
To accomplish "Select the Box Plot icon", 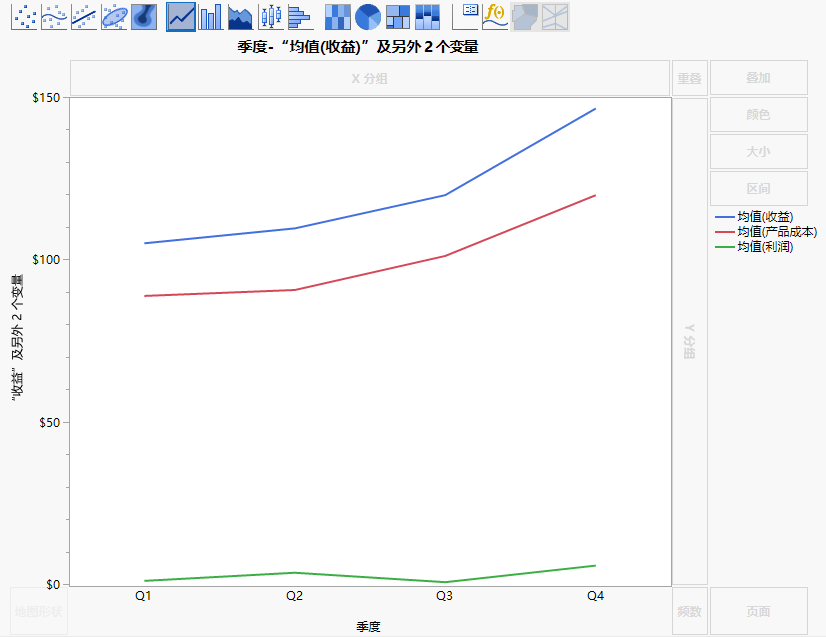I will (271, 17).
